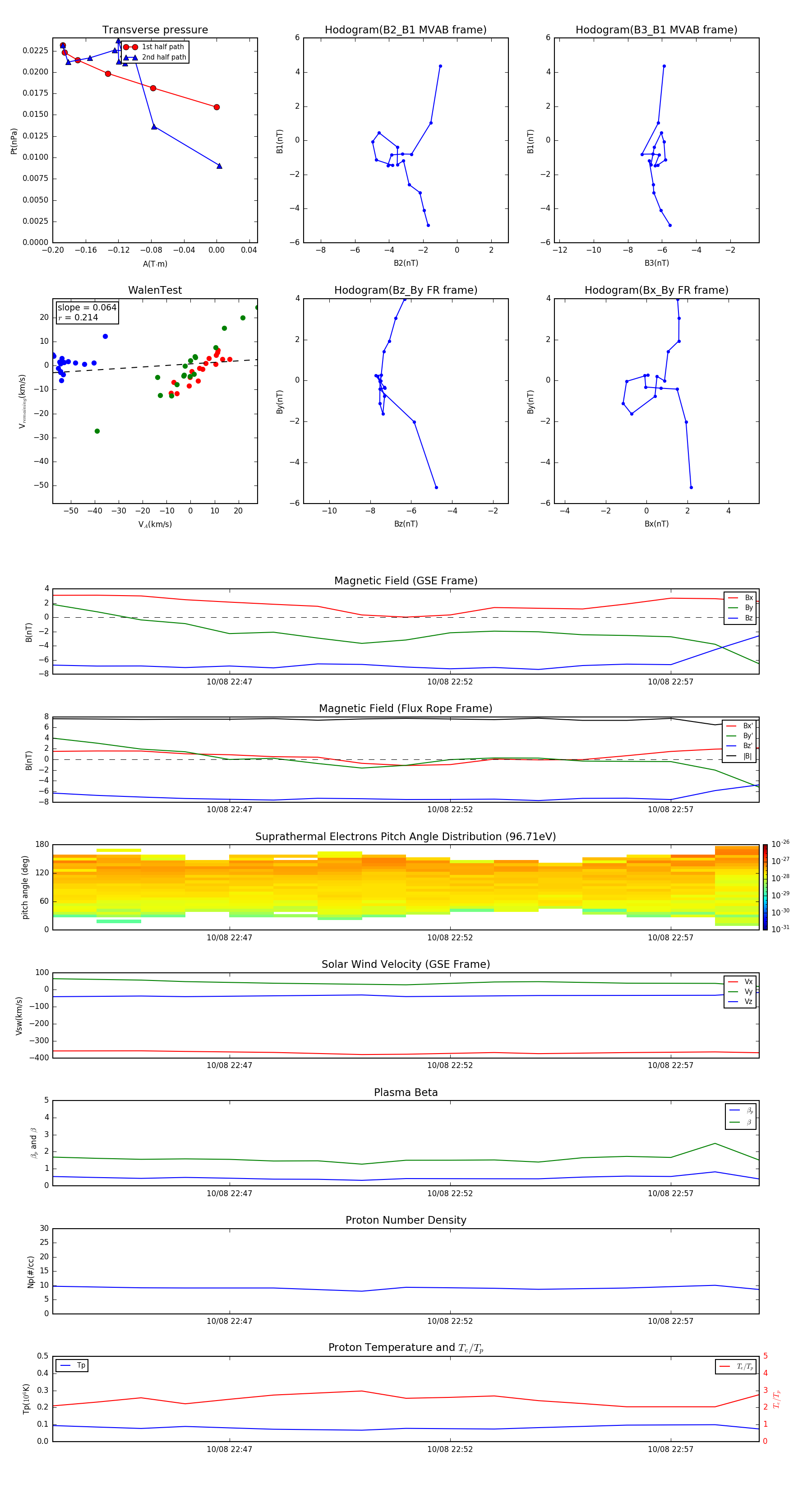The height and width of the screenshot is (1489, 812).
Task: Click the 'Hodogram(Bx_By FR frame)' title
Action: (x=656, y=290)
